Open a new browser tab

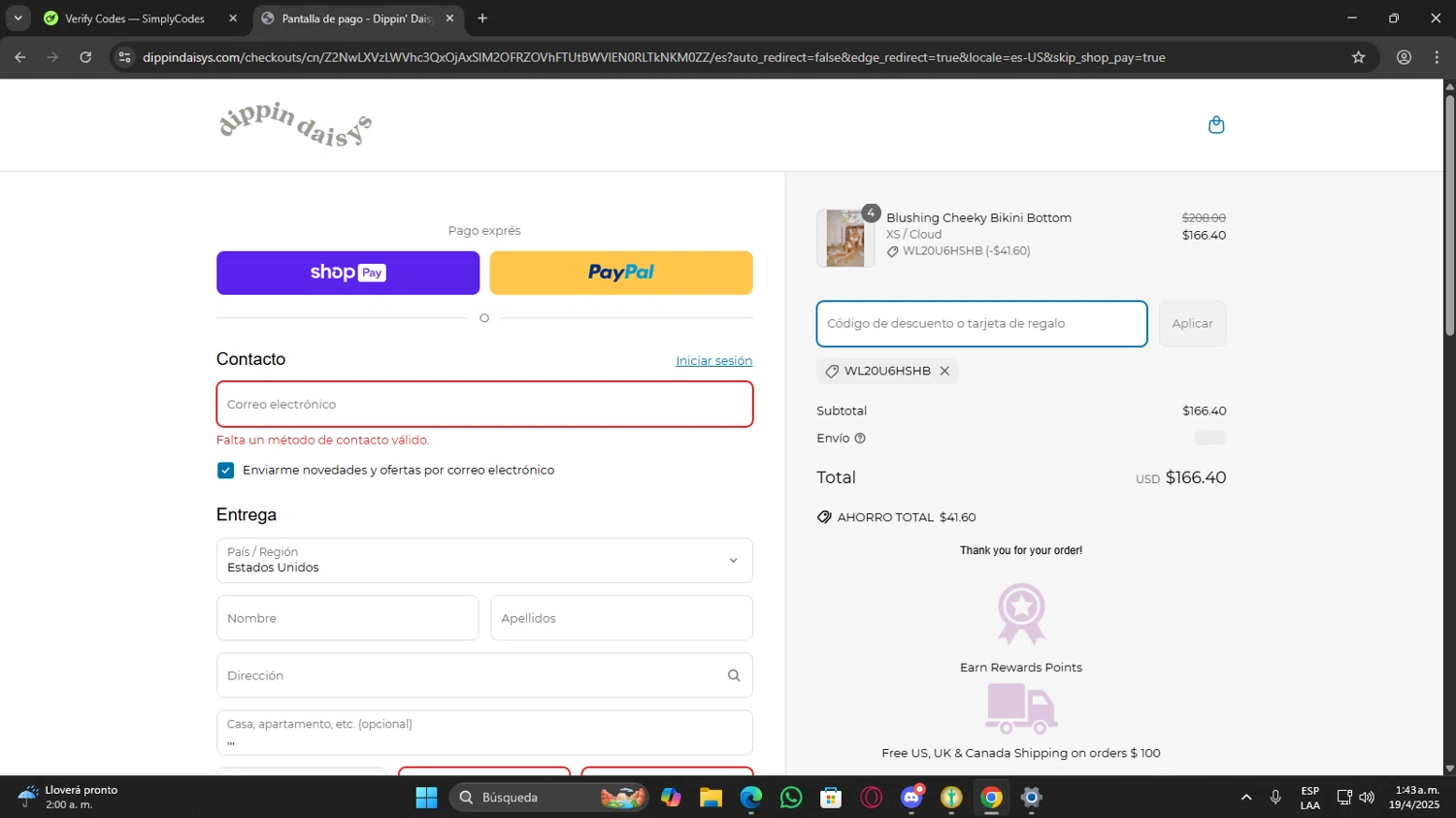click(x=482, y=18)
